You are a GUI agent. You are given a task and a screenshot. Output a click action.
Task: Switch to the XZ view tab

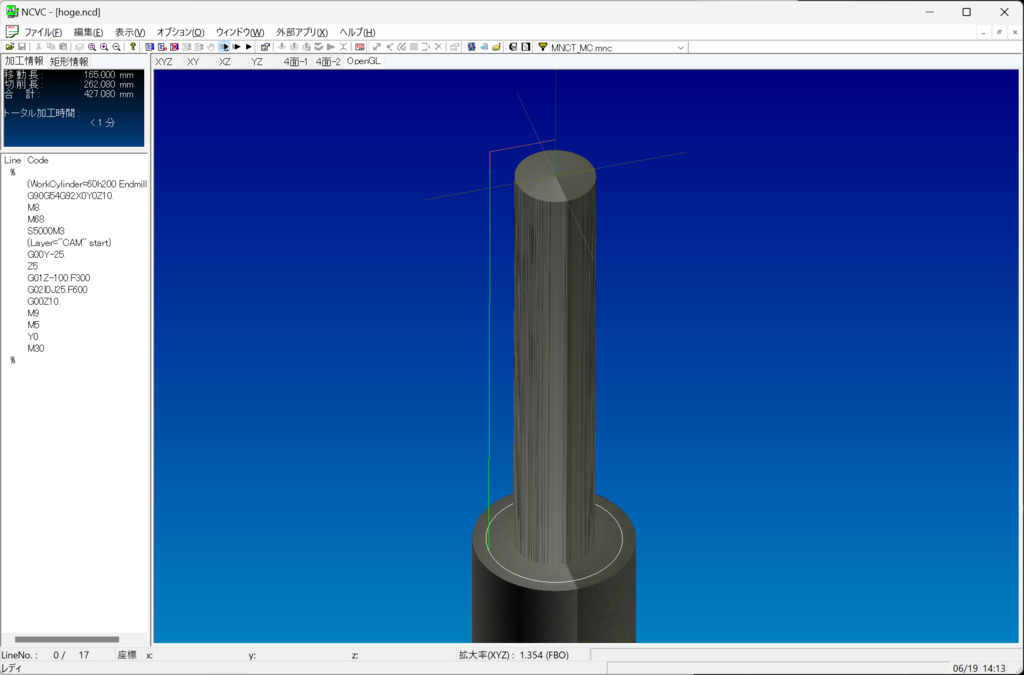click(225, 61)
